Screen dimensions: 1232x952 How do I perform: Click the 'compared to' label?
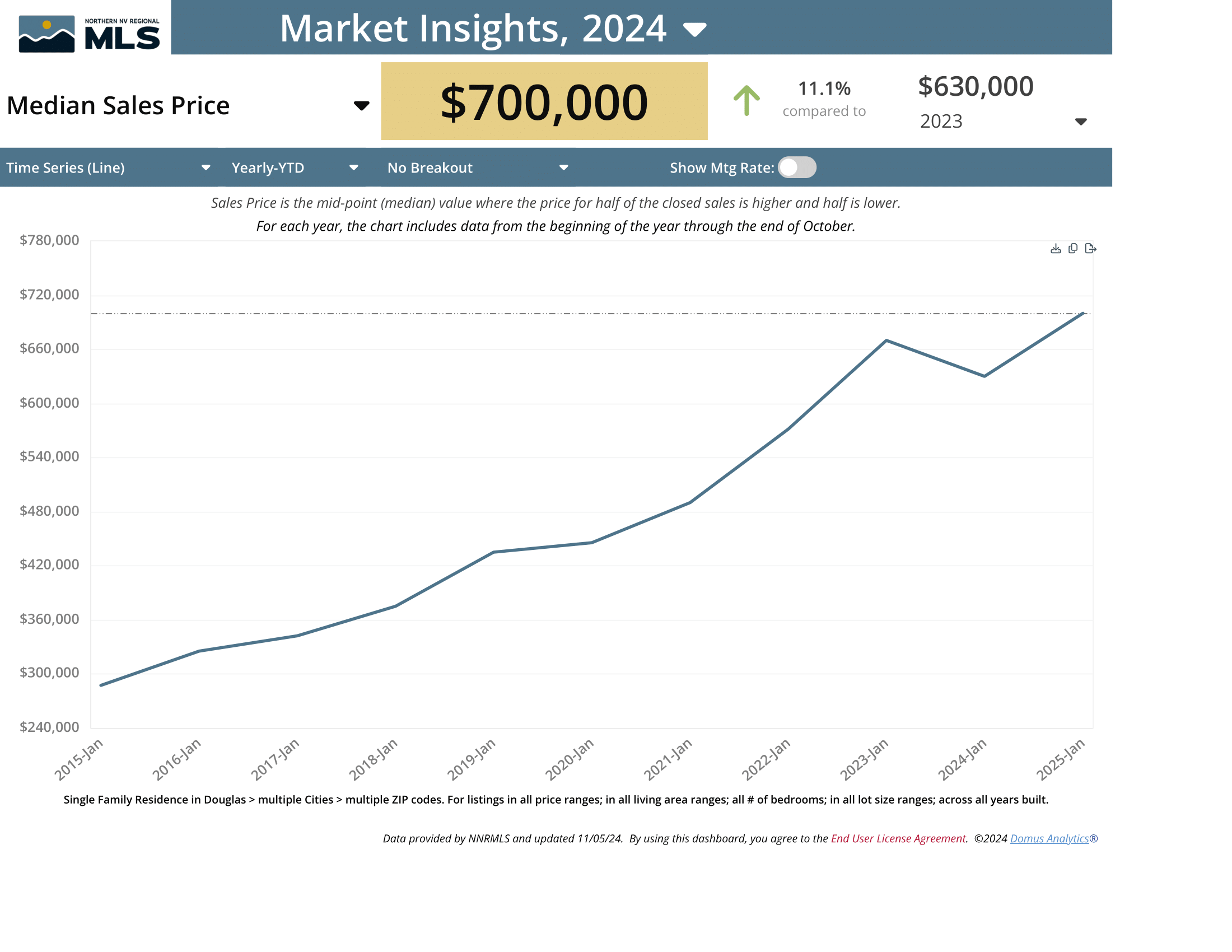[824, 111]
